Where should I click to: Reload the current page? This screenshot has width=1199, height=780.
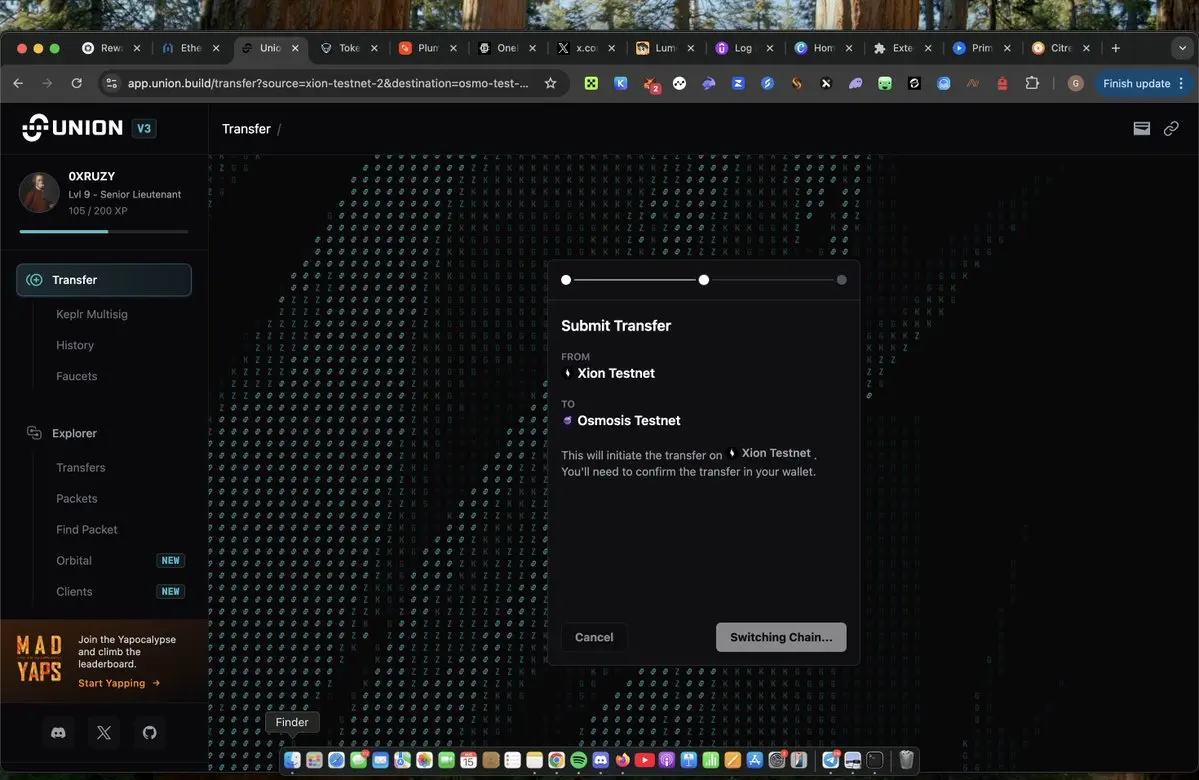(x=76, y=83)
